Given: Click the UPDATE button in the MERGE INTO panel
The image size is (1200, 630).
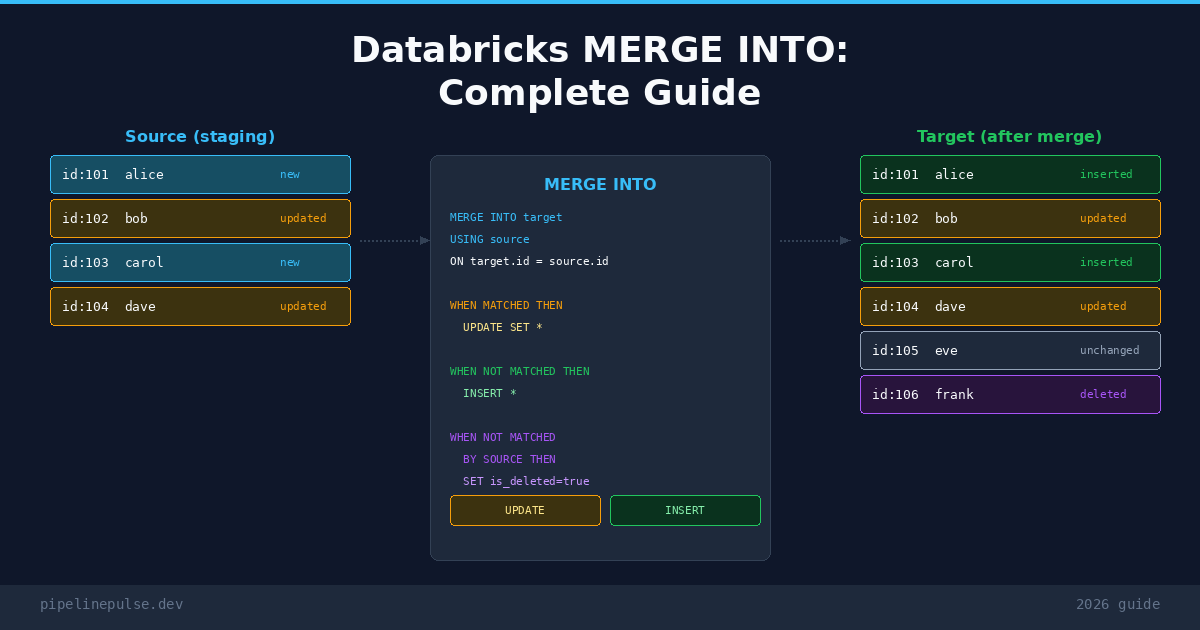Looking at the screenshot, I should tap(525, 510).
